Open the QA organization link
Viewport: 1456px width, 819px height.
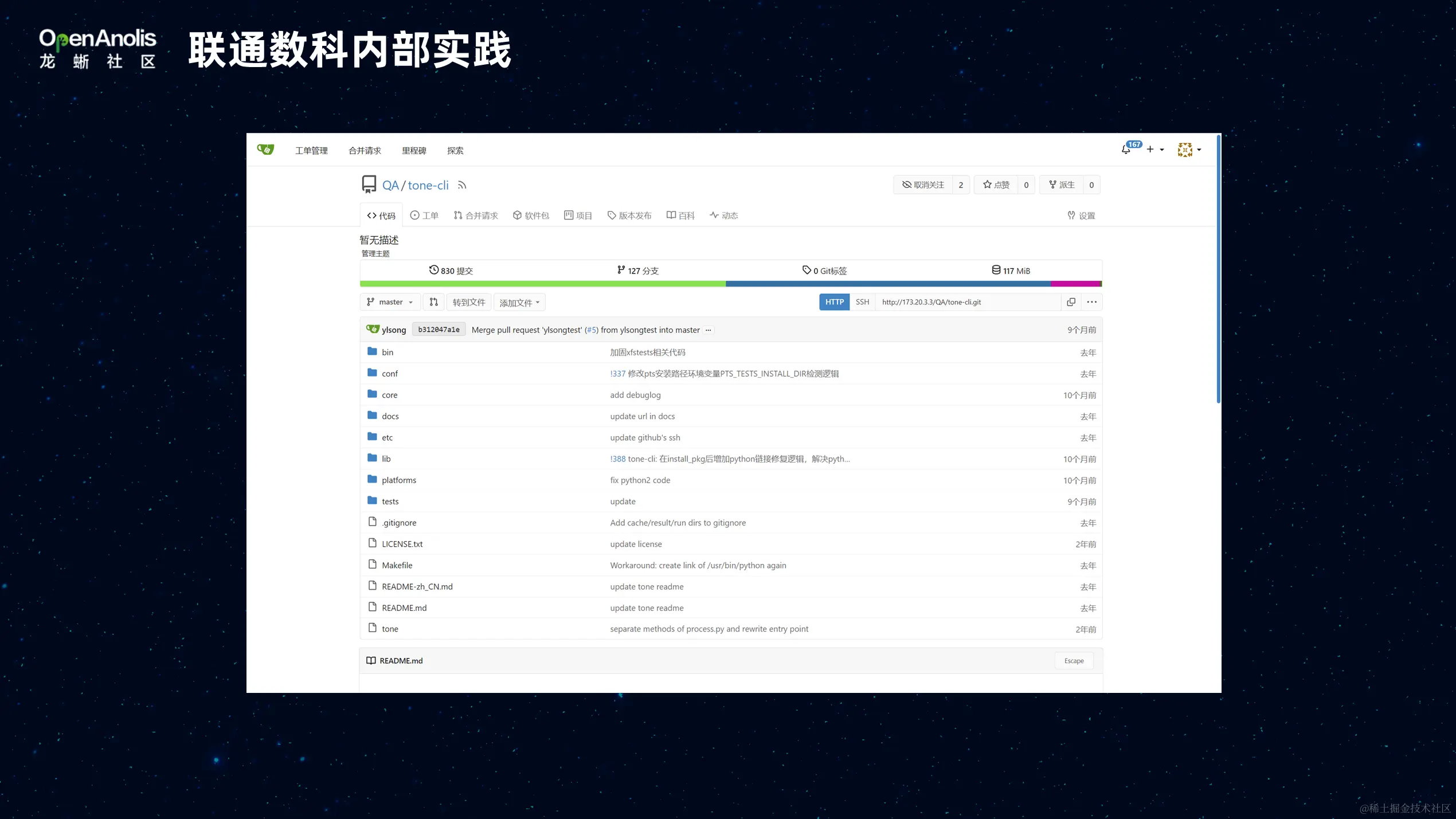[390, 185]
